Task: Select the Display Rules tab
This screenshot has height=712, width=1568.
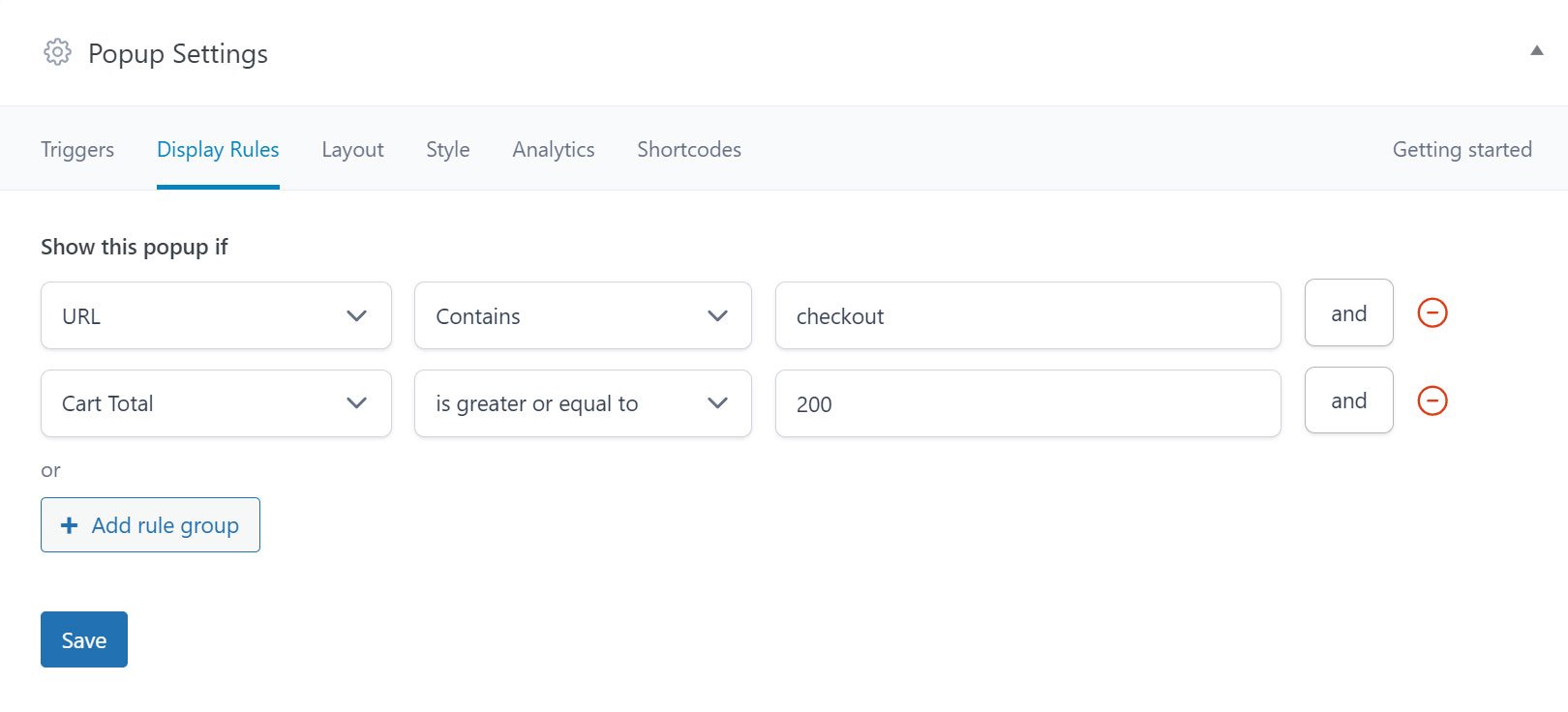Action: pos(218,149)
